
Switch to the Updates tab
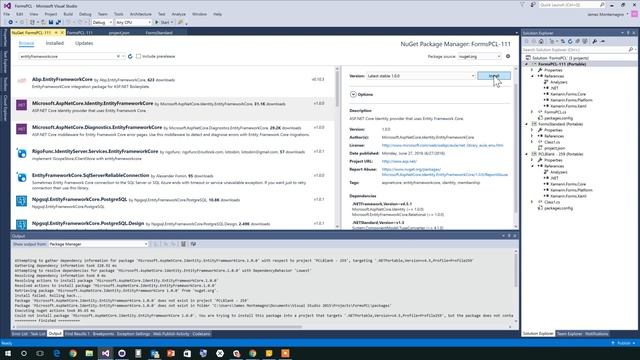point(84,43)
